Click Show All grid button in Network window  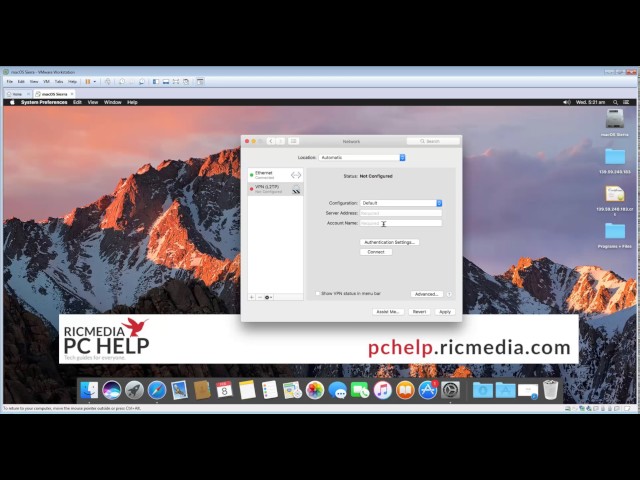coord(293,141)
